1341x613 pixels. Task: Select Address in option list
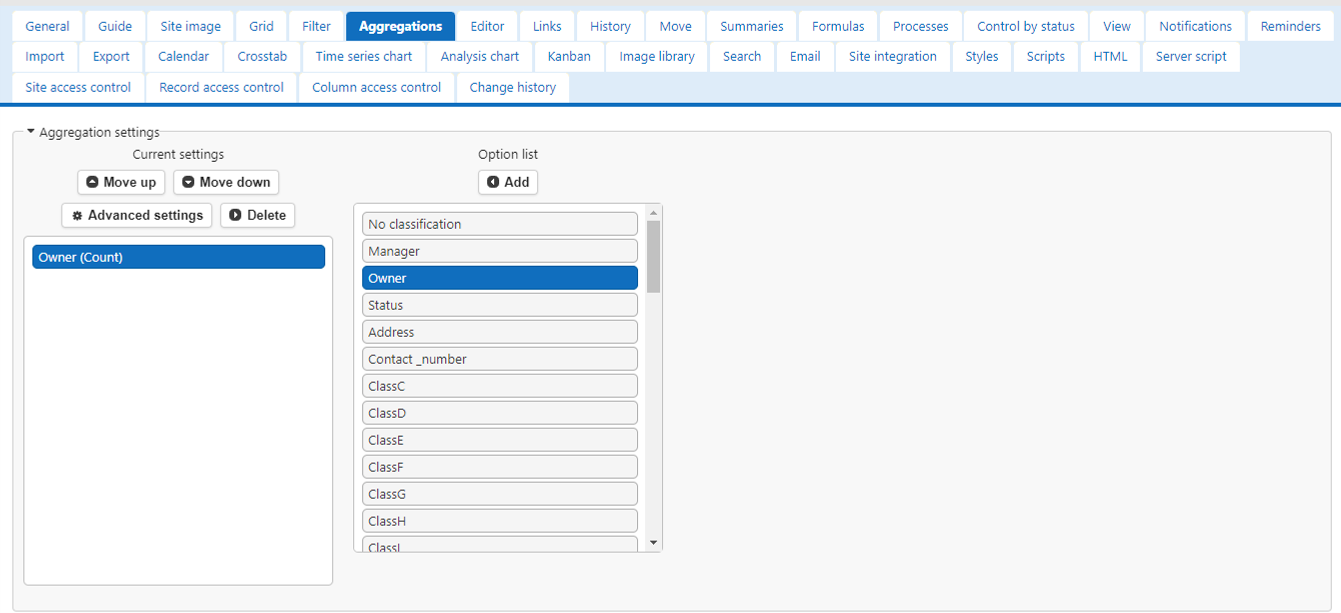(500, 332)
